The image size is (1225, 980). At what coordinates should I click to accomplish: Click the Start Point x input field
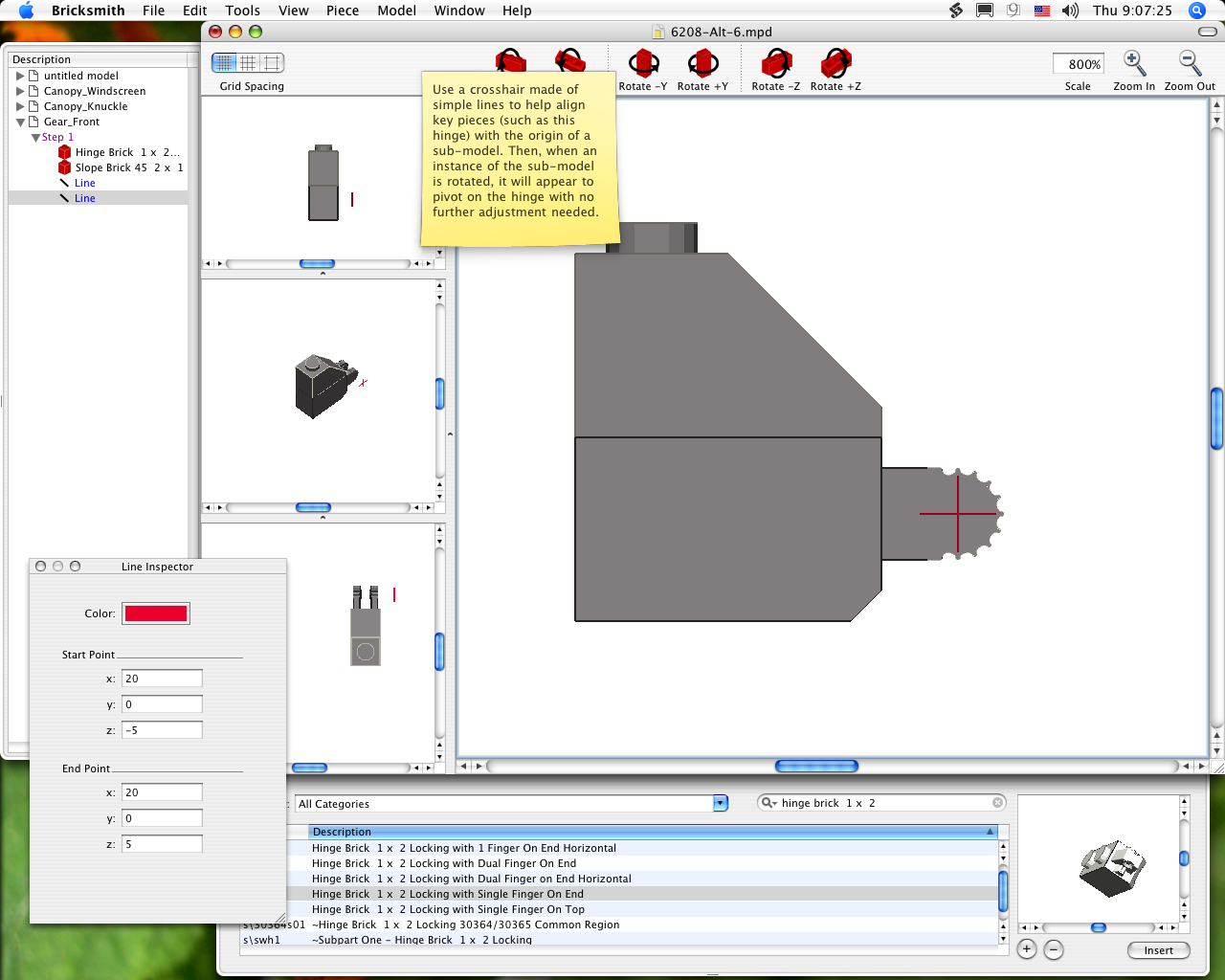click(x=162, y=679)
